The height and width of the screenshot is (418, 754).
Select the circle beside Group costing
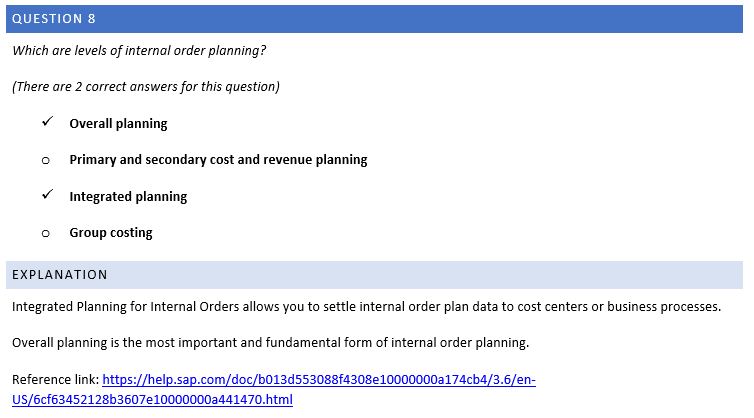click(x=46, y=233)
